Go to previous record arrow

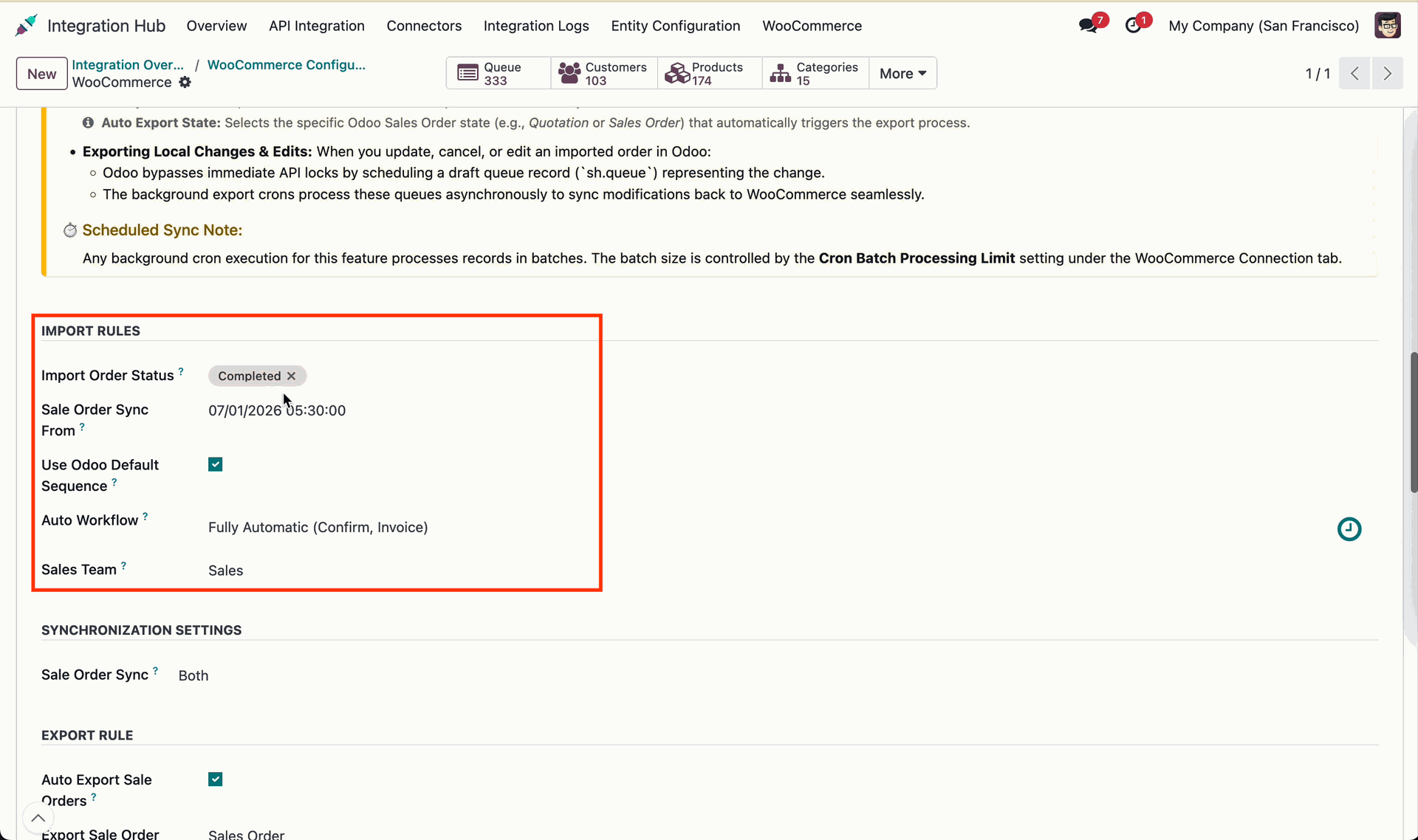[x=1354, y=74]
